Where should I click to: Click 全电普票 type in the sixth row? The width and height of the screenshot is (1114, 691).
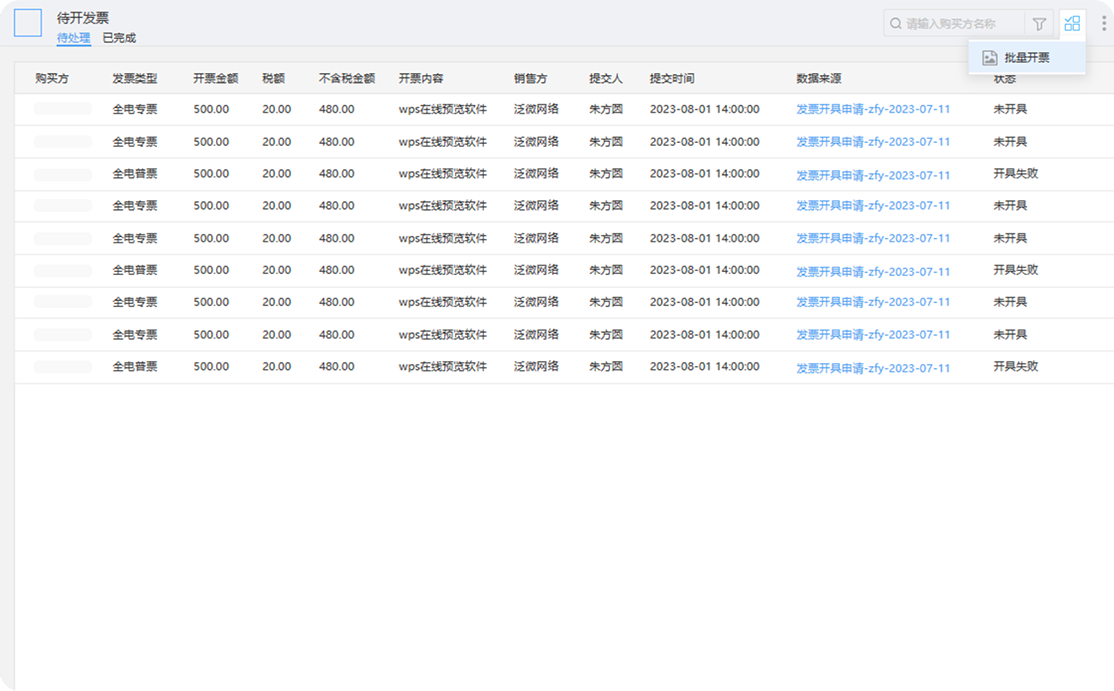click(x=135, y=270)
